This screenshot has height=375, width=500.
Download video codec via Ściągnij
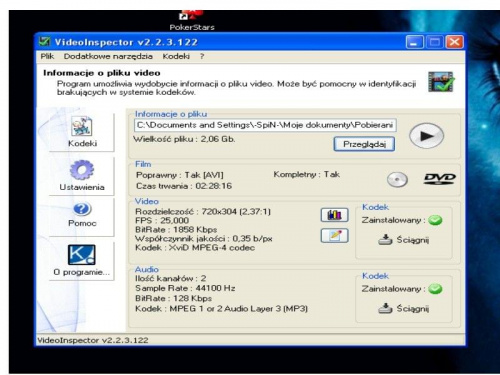pos(404,240)
